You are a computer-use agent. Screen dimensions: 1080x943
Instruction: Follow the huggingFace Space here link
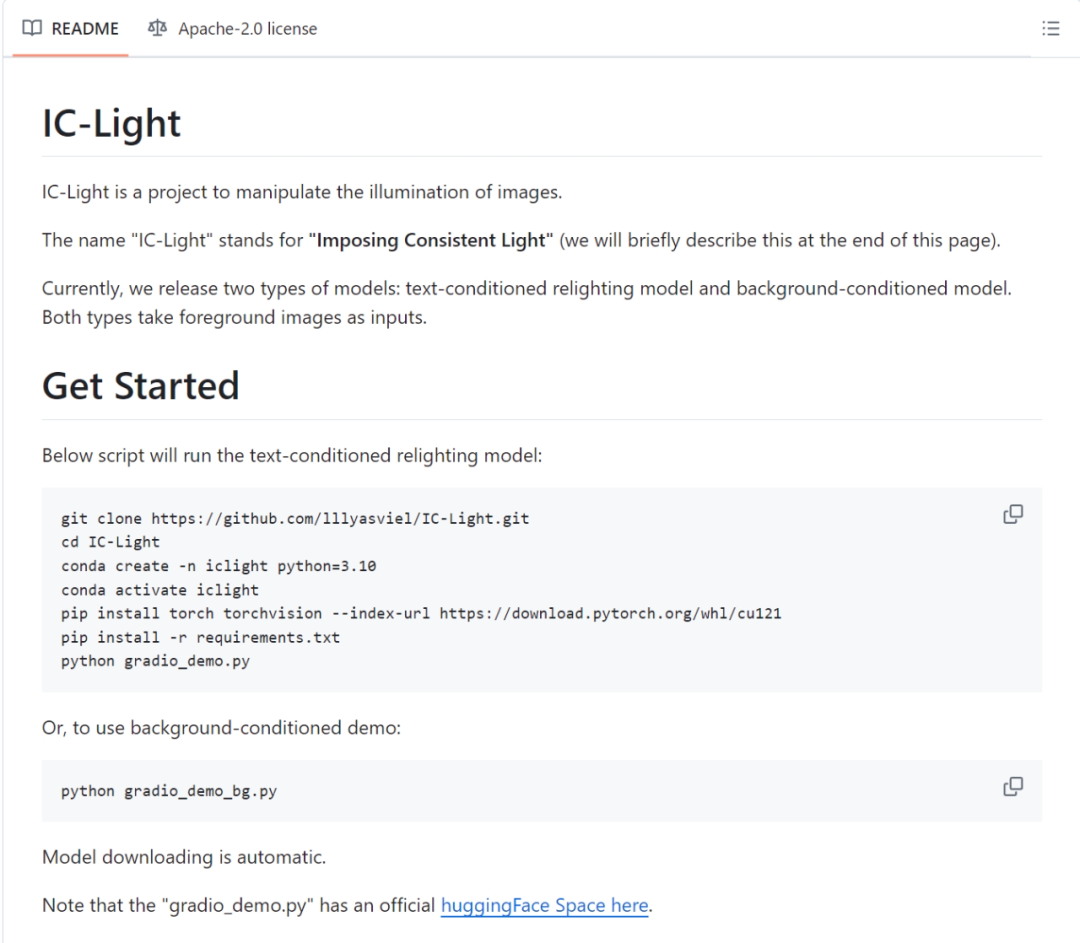(545, 905)
